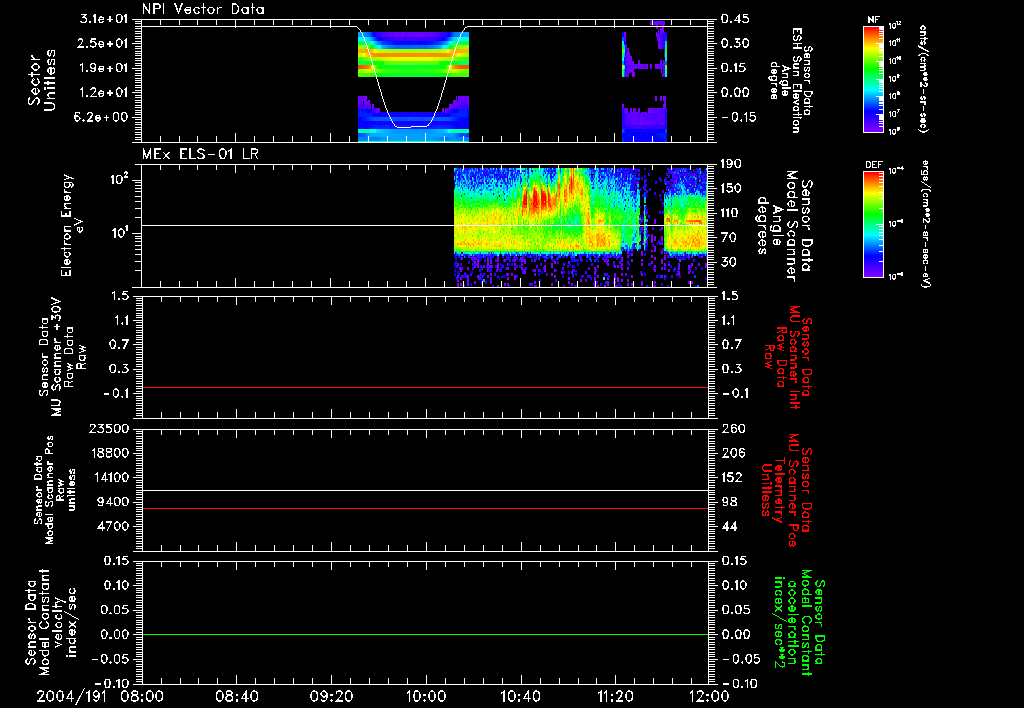Click the DEF color bar legend

click(874, 224)
